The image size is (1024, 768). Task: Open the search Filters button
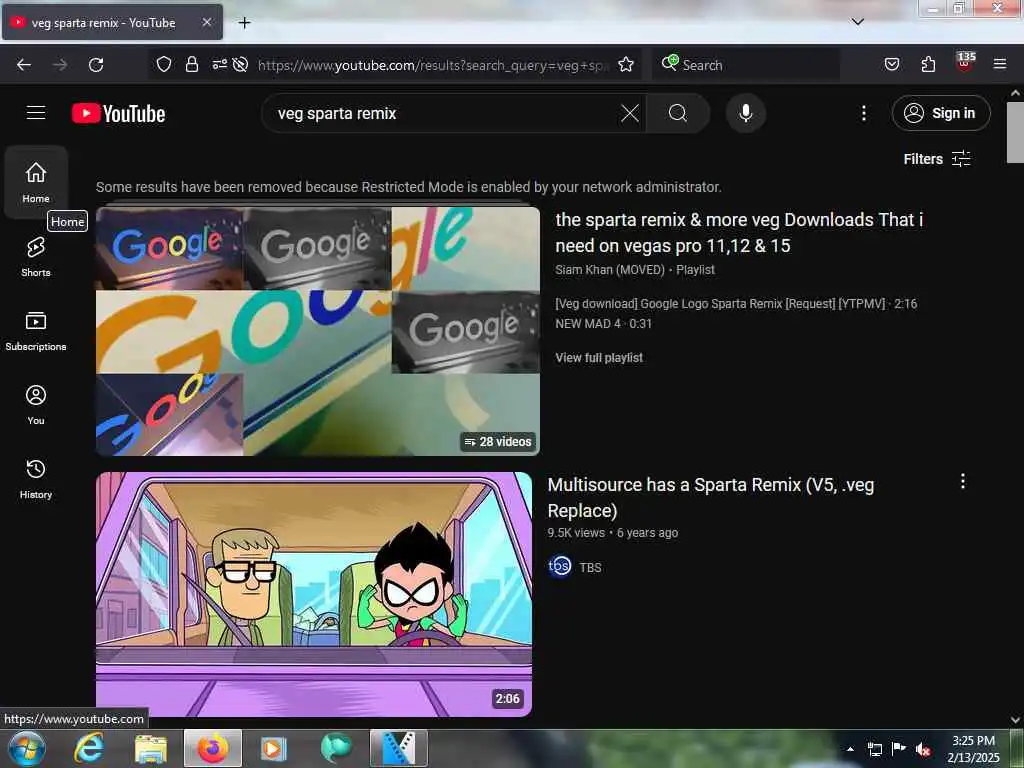pyautogui.click(x=936, y=159)
